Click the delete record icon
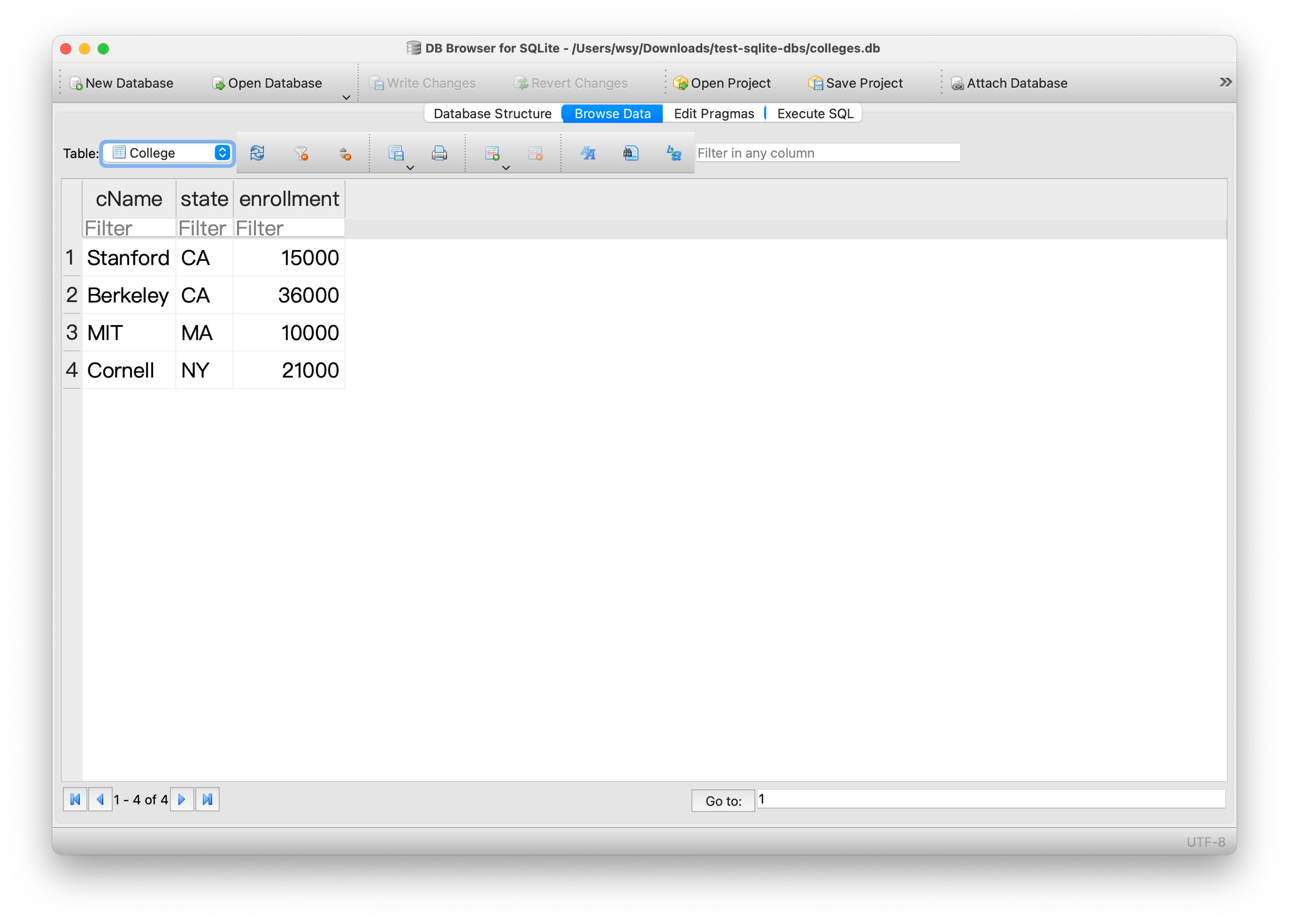Screen dimensions: 1289x924 point(535,153)
